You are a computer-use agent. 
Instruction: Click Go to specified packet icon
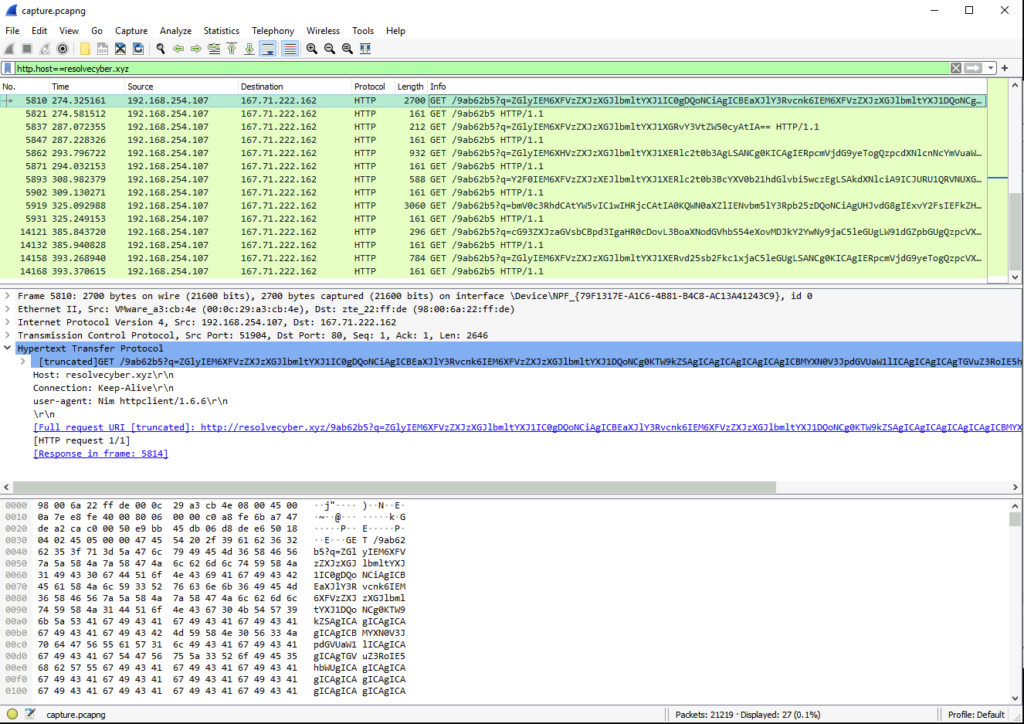tap(214, 49)
